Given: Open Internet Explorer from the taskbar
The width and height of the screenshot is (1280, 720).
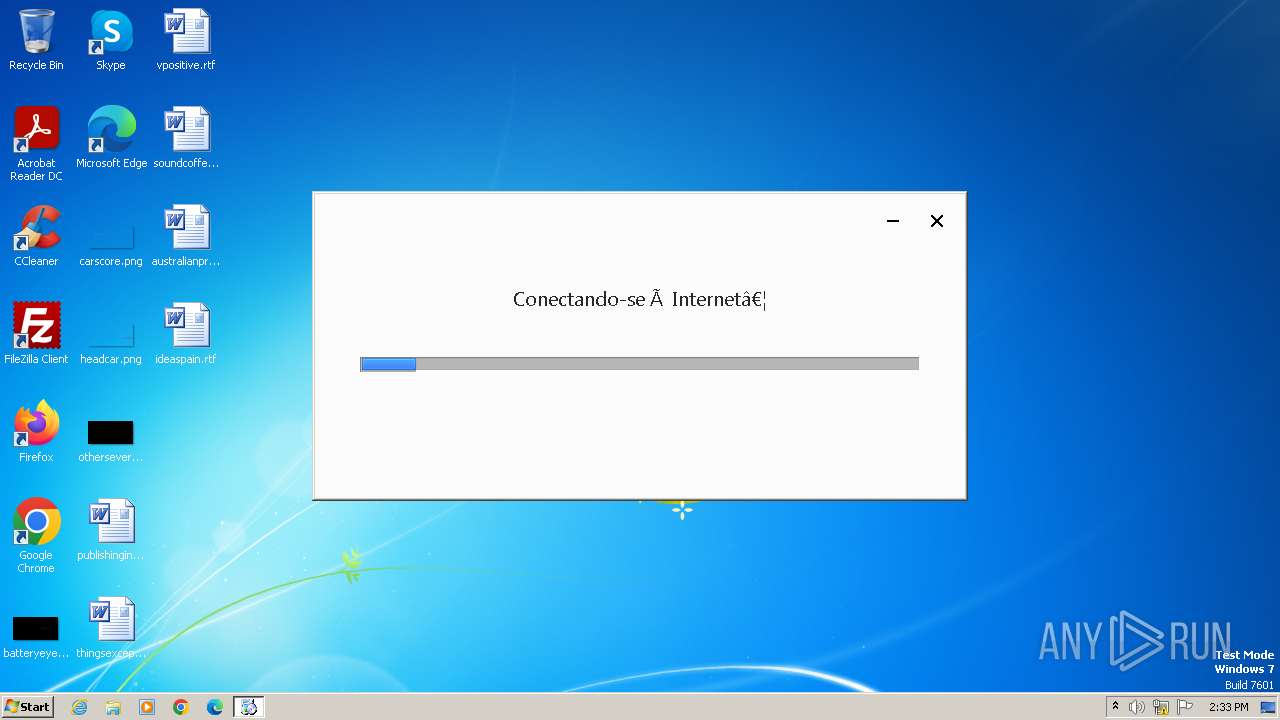Looking at the screenshot, I should click(x=79, y=707).
